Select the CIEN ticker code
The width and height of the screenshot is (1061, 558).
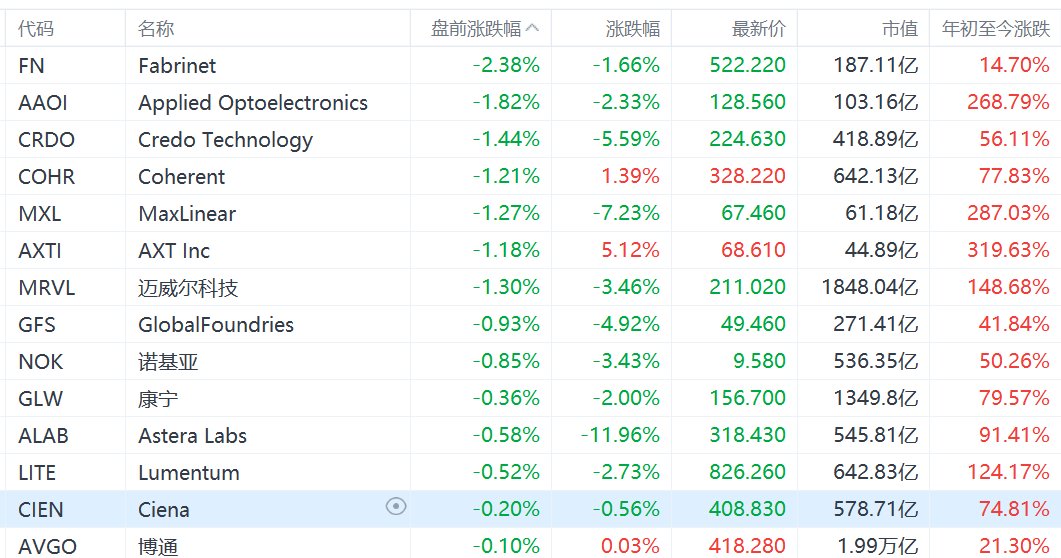[x=41, y=509]
